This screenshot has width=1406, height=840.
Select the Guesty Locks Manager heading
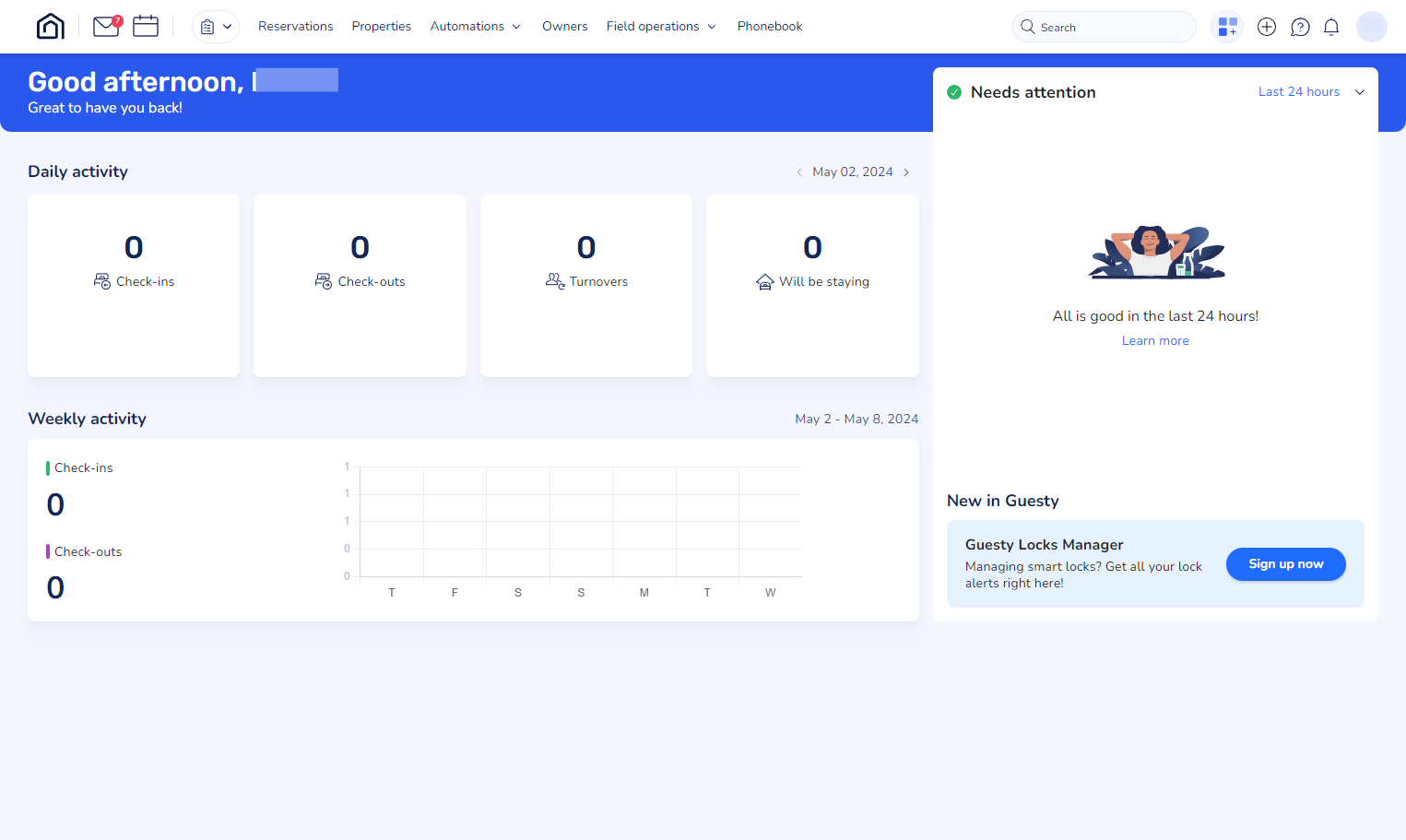pos(1045,545)
